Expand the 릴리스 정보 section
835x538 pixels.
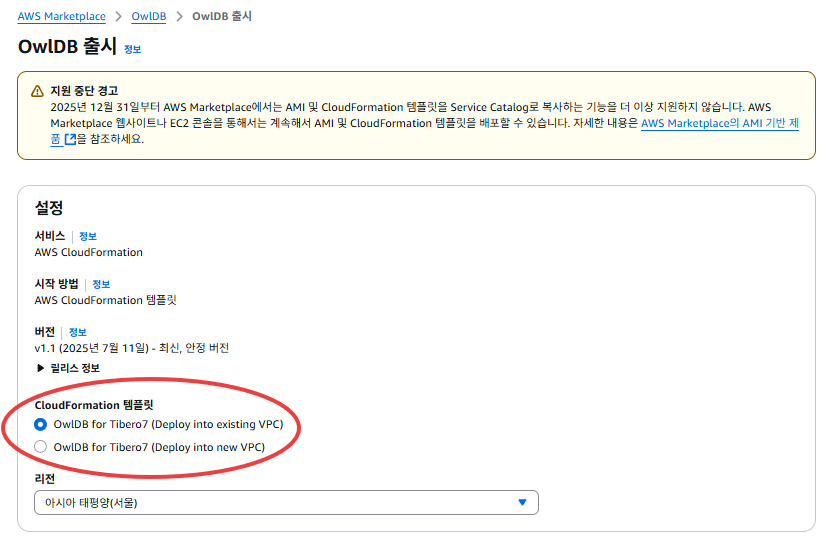(68, 368)
